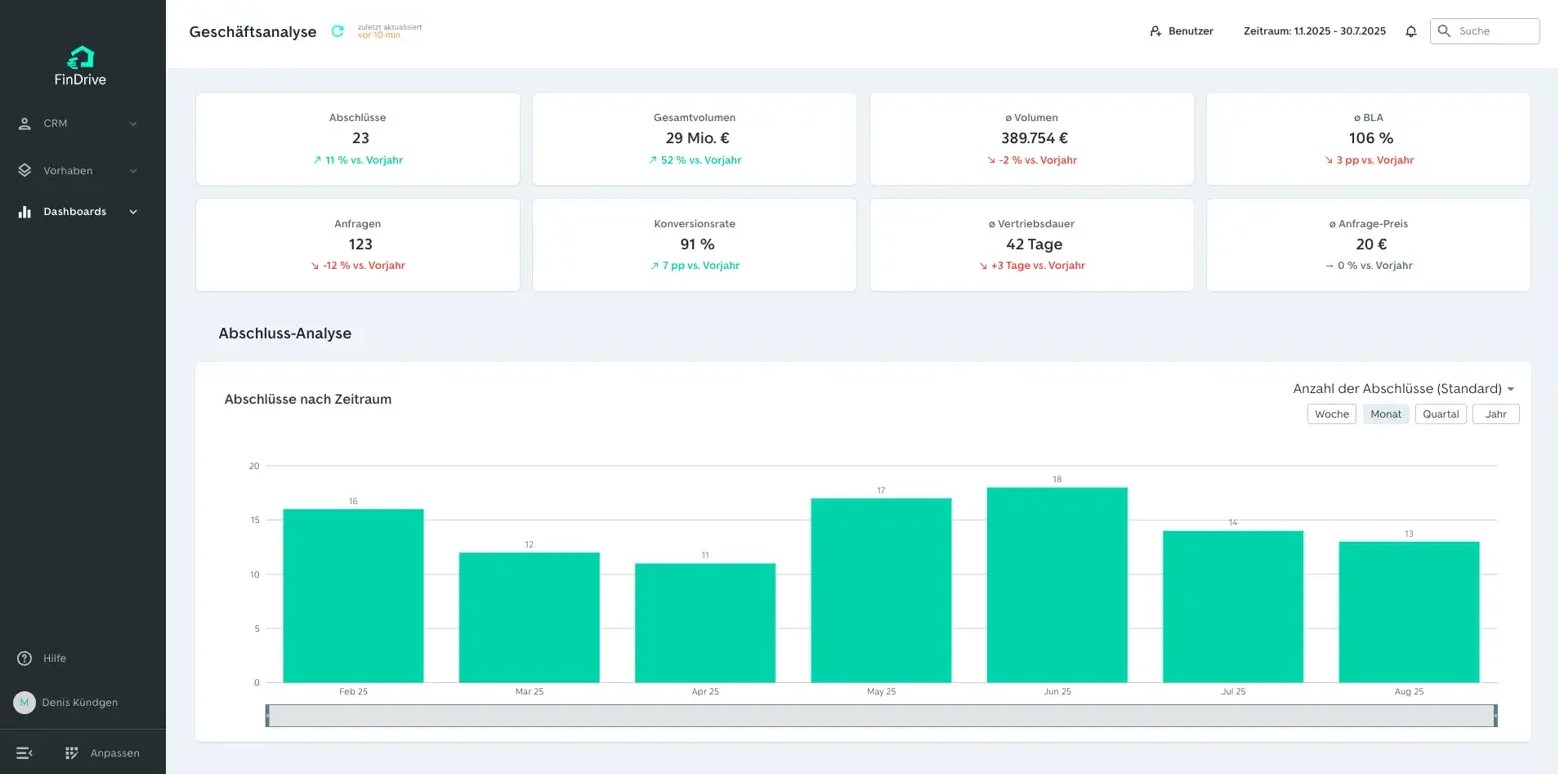The image size is (1558, 774).
Task: Click the chart range slider left handle
Action: pyautogui.click(x=267, y=716)
